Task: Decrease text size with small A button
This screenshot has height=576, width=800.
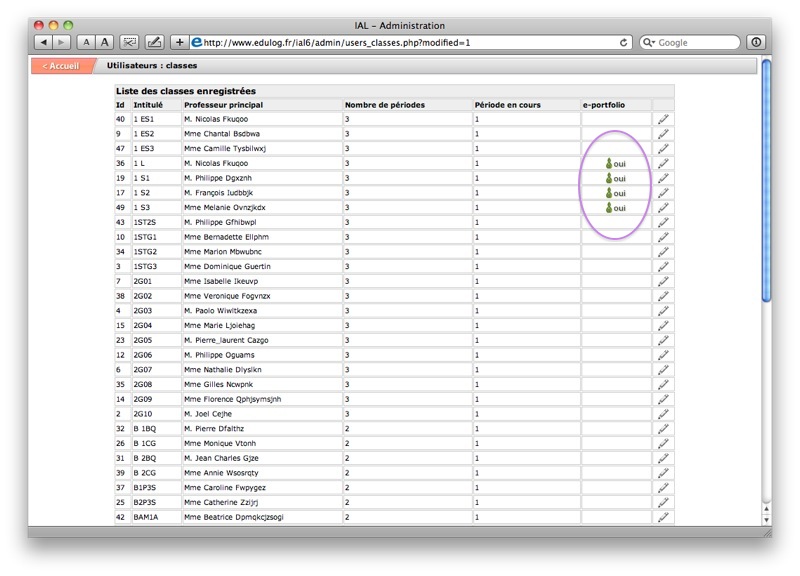Action: [x=86, y=42]
